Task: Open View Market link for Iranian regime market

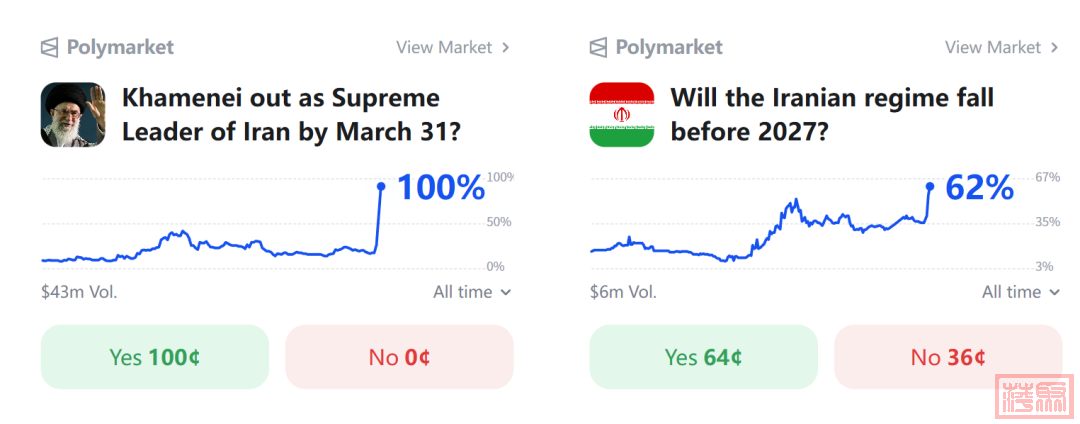Action: pyautogui.click(x=993, y=47)
